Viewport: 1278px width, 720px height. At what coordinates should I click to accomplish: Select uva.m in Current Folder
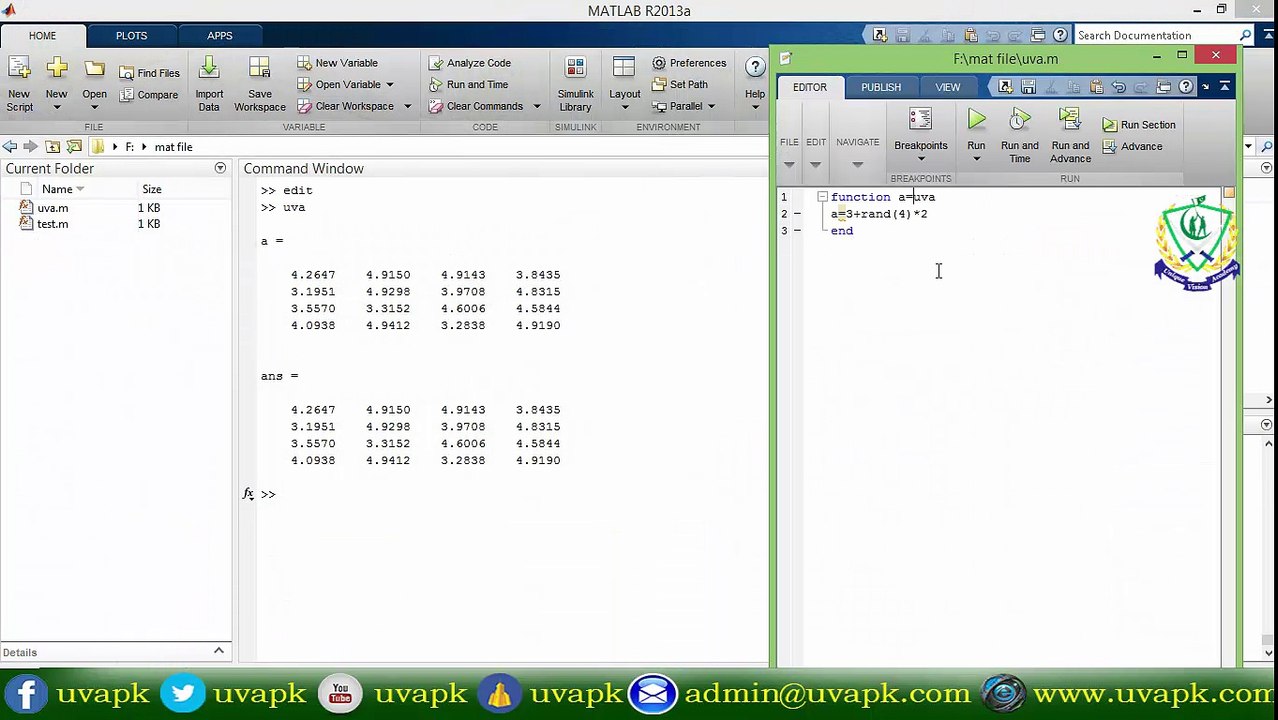click(53, 208)
